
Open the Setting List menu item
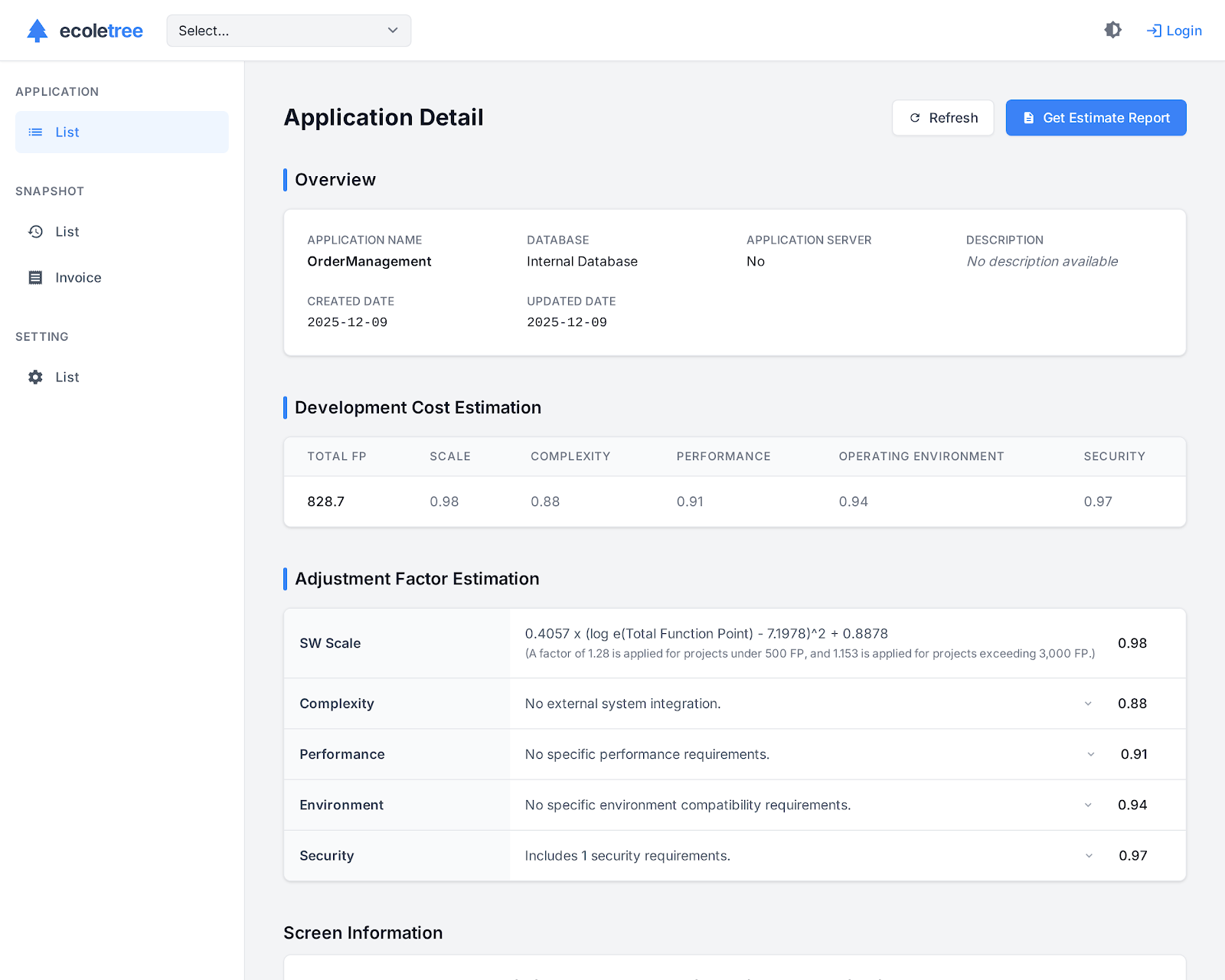122,377
